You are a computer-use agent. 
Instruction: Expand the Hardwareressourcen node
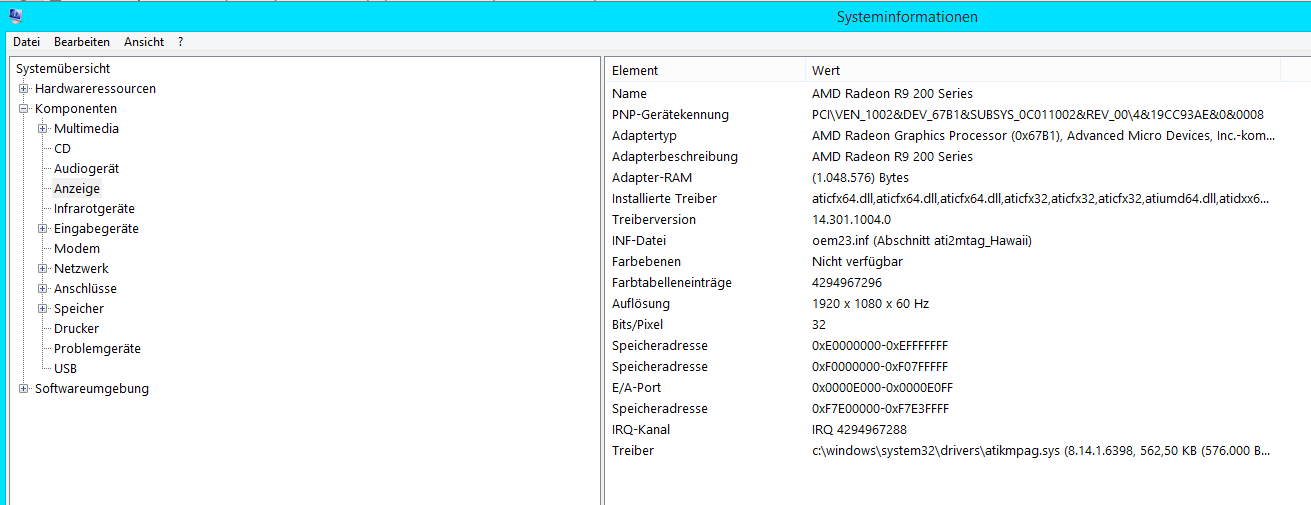pos(24,89)
